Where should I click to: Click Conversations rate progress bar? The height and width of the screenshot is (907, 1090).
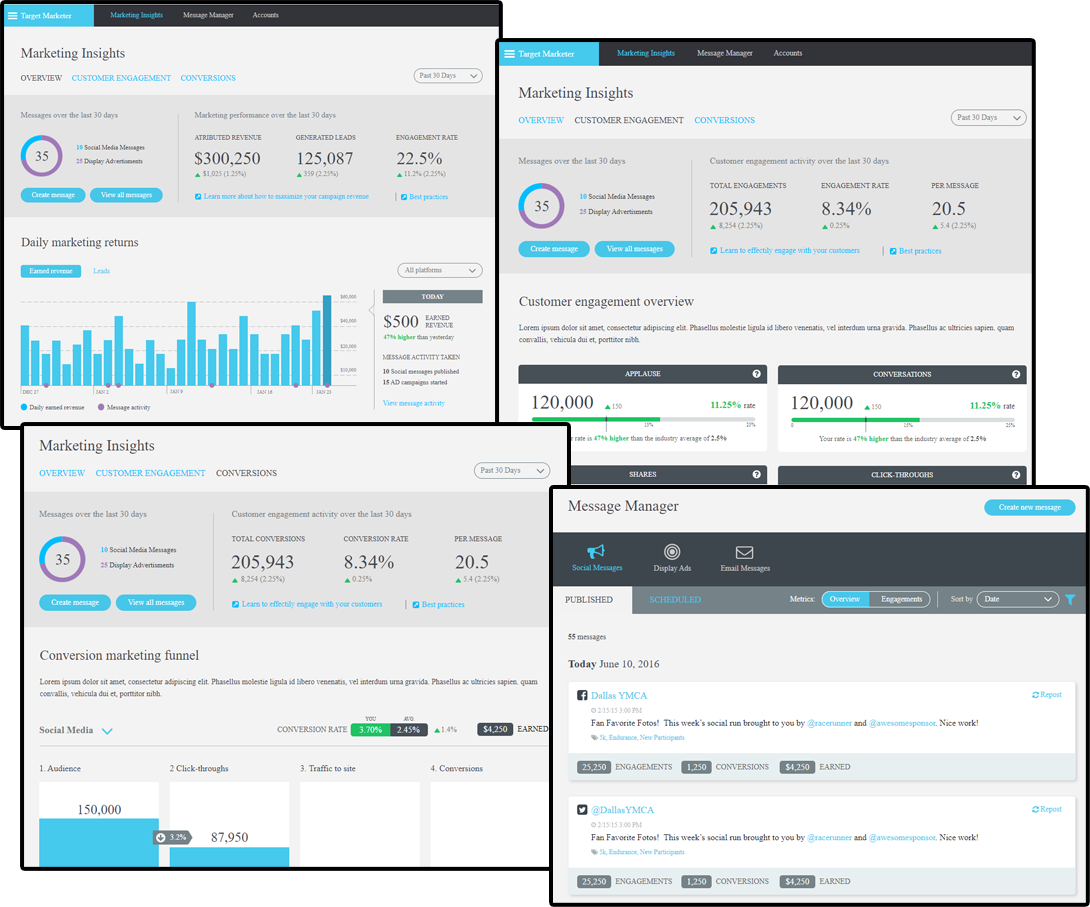[x=903, y=420]
